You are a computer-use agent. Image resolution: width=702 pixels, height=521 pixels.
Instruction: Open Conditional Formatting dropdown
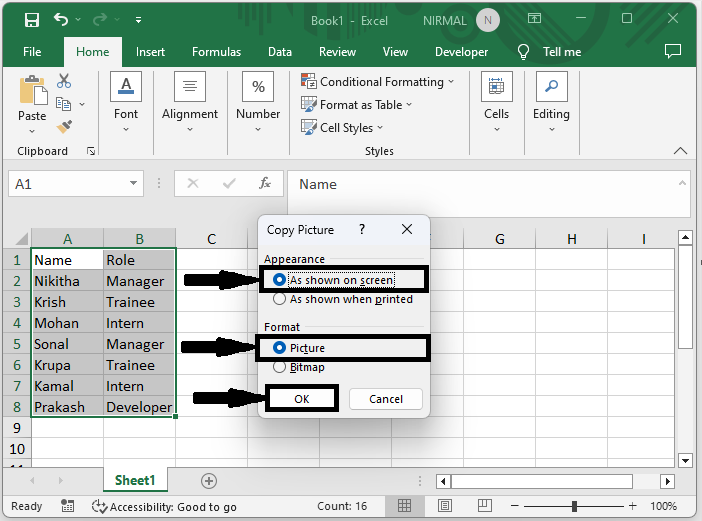(x=377, y=81)
